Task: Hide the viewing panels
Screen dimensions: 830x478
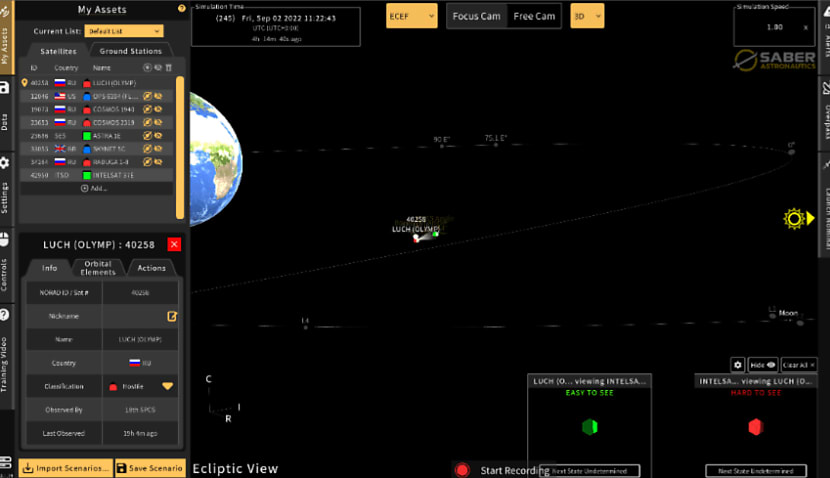Action: (763, 365)
